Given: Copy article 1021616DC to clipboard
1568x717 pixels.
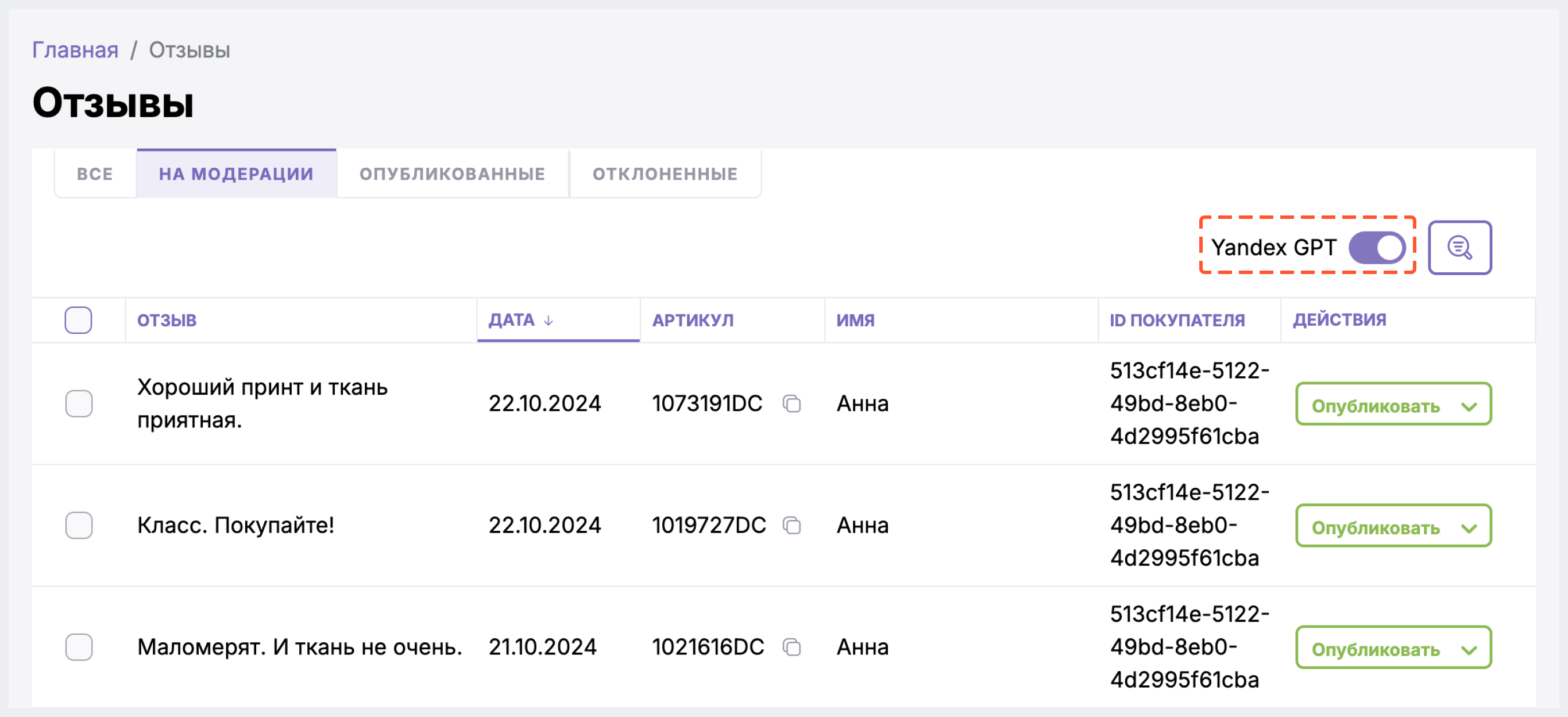Looking at the screenshot, I should coord(791,647).
